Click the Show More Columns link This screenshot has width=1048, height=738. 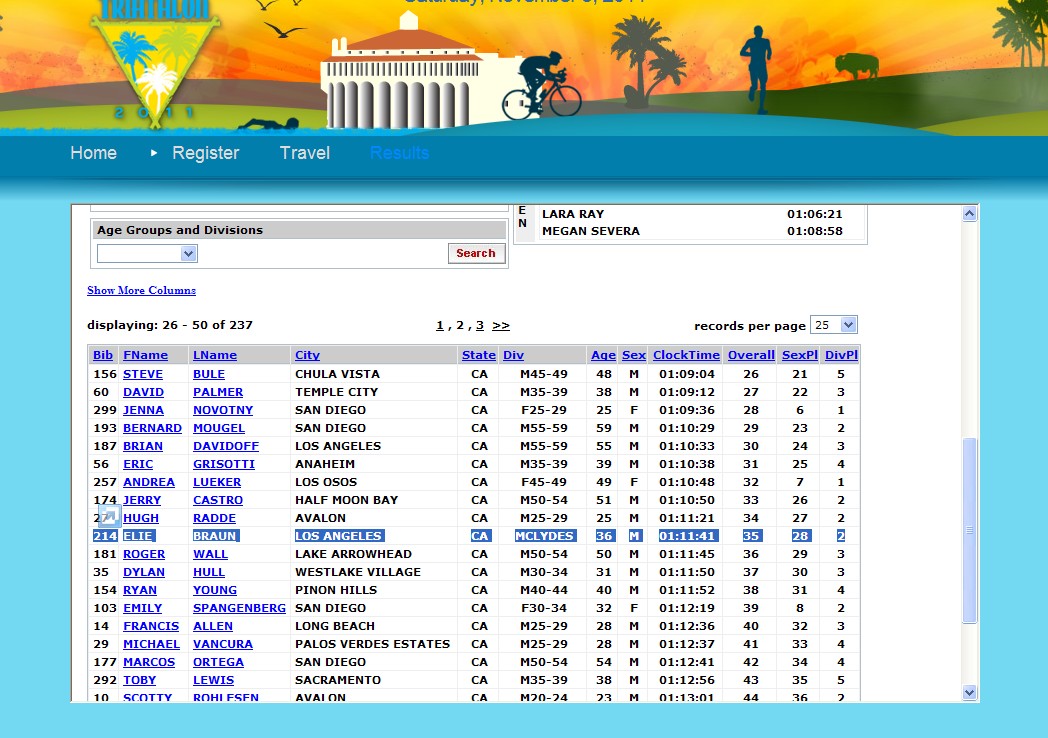[141, 291]
